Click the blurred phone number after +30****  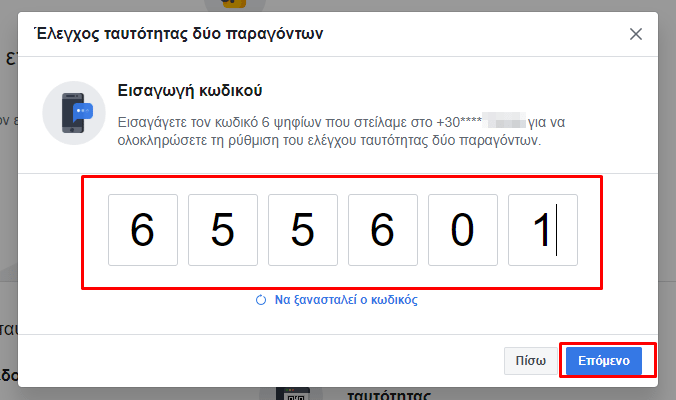coord(504,121)
